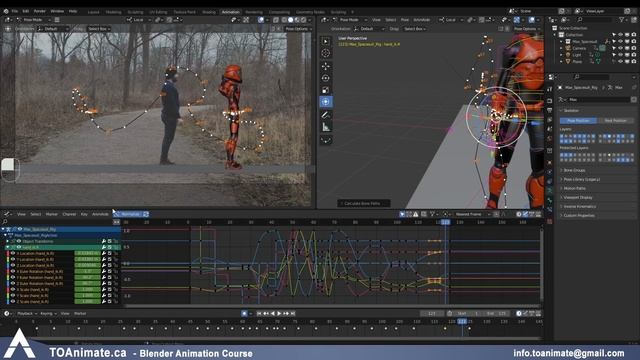Toggle visibility of X Location (hand_ik.R) curve
The height and width of the screenshot is (360, 640).
pos(13,253)
